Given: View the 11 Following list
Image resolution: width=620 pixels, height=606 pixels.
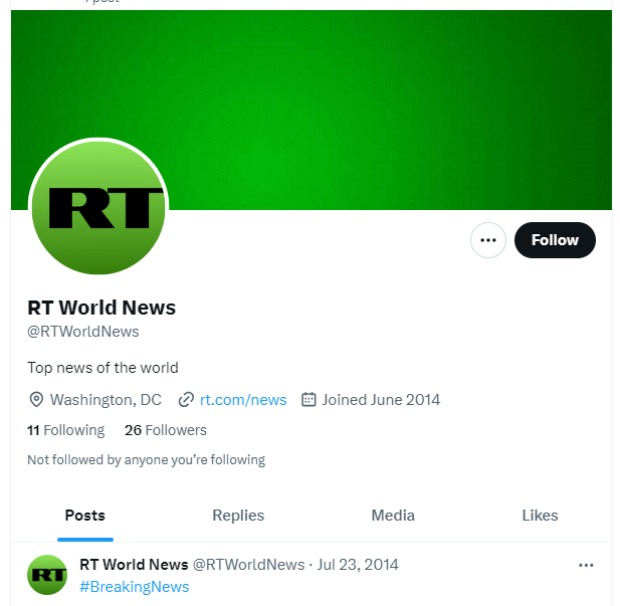Looking at the screenshot, I should (x=66, y=430).
